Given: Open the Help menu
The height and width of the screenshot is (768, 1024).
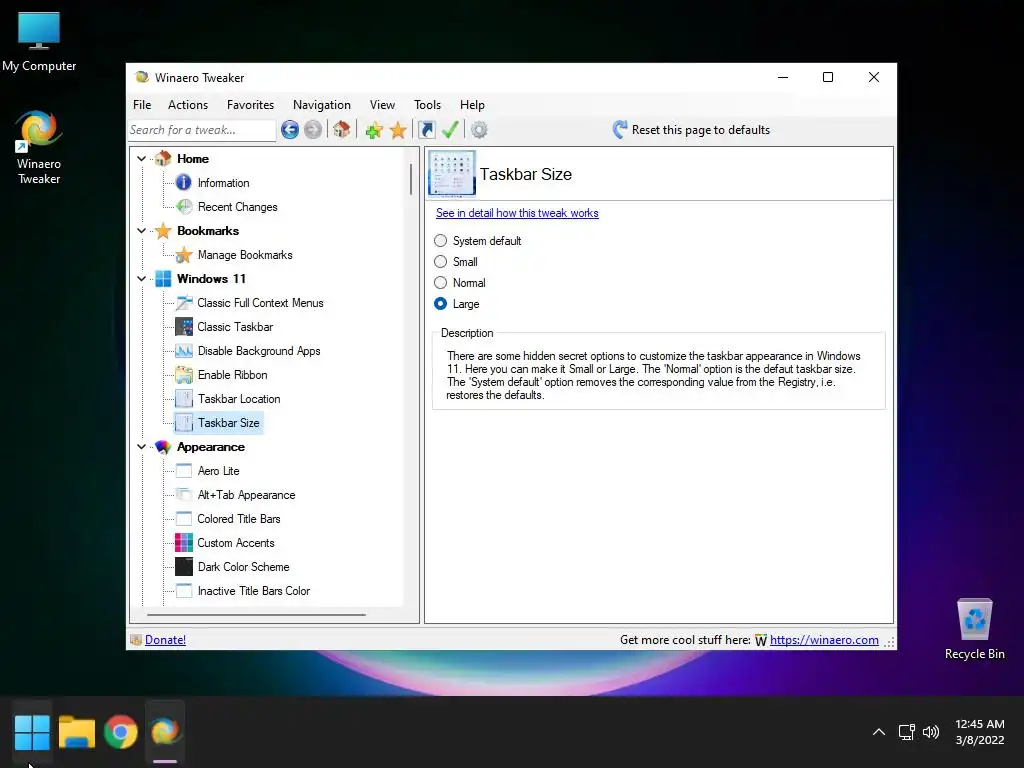Looking at the screenshot, I should 472,105.
